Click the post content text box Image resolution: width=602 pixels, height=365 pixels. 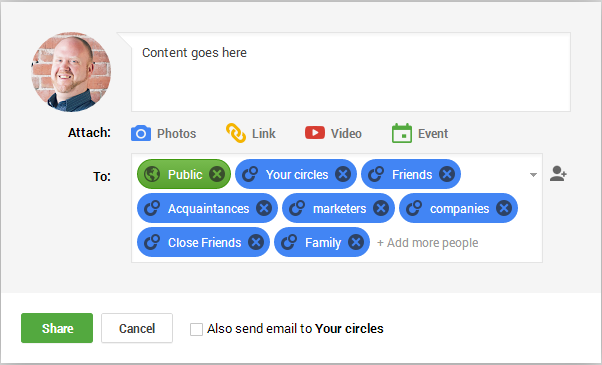pyautogui.click(x=351, y=72)
